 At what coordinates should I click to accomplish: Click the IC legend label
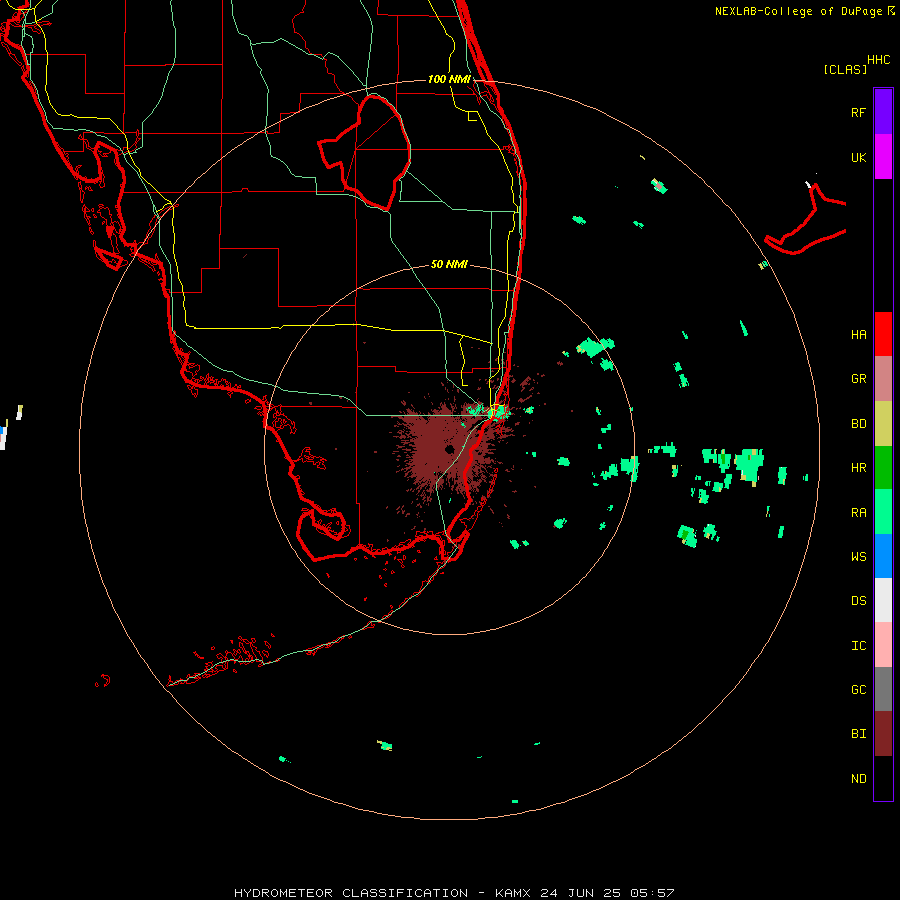coord(859,646)
